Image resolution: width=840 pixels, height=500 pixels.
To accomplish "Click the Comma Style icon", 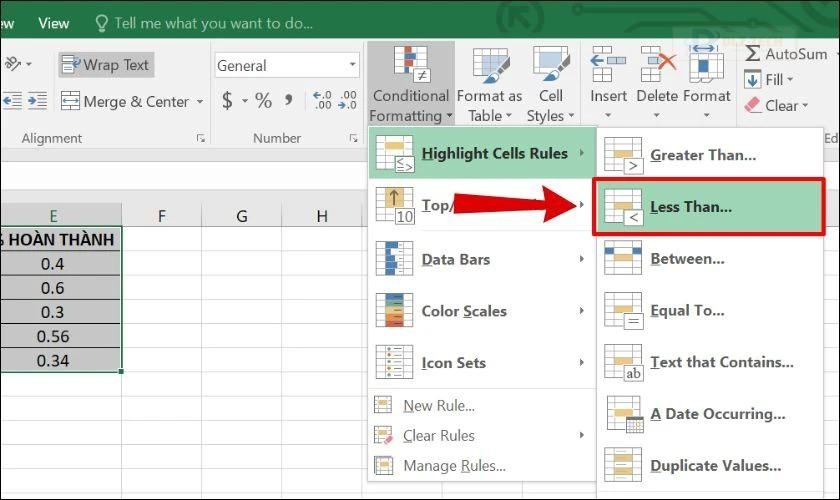I will [x=289, y=100].
